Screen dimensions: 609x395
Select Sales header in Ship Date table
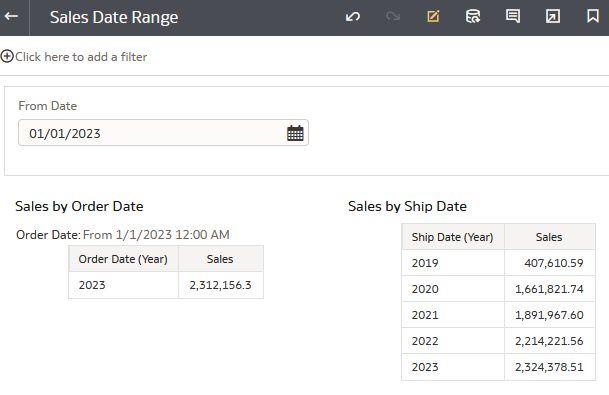click(x=549, y=237)
